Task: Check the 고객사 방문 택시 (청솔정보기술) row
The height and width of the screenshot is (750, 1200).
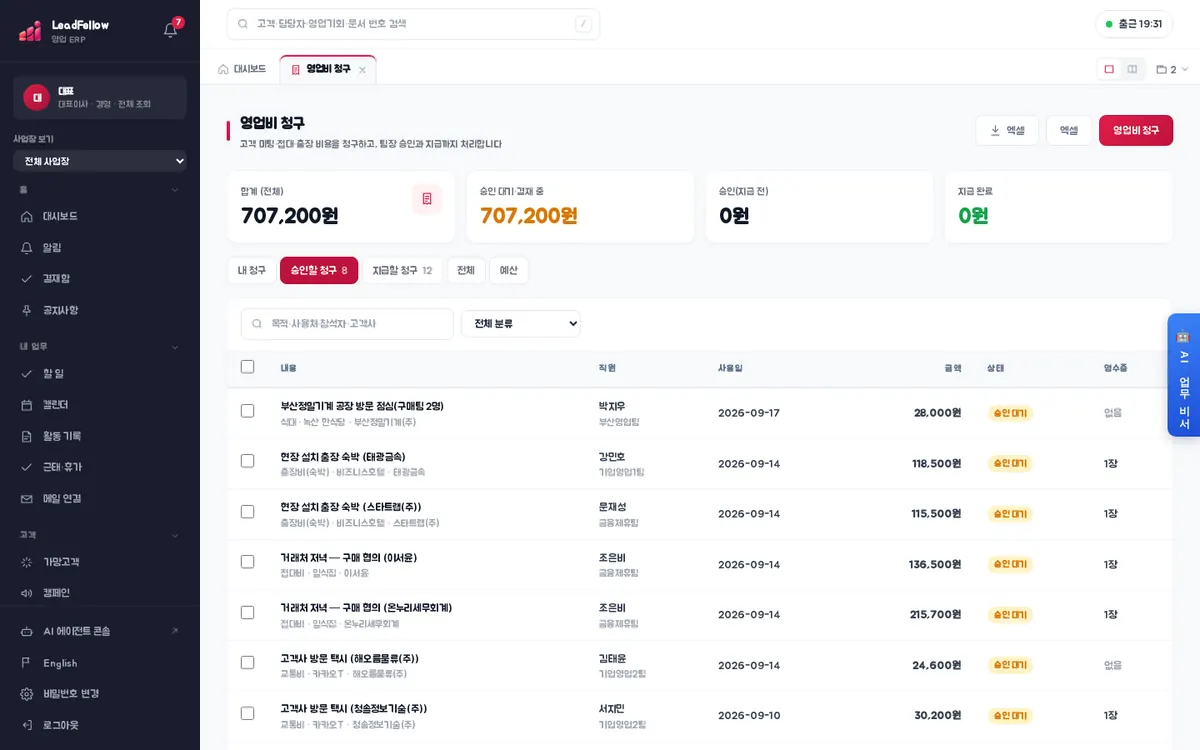Action: click(x=248, y=713)
